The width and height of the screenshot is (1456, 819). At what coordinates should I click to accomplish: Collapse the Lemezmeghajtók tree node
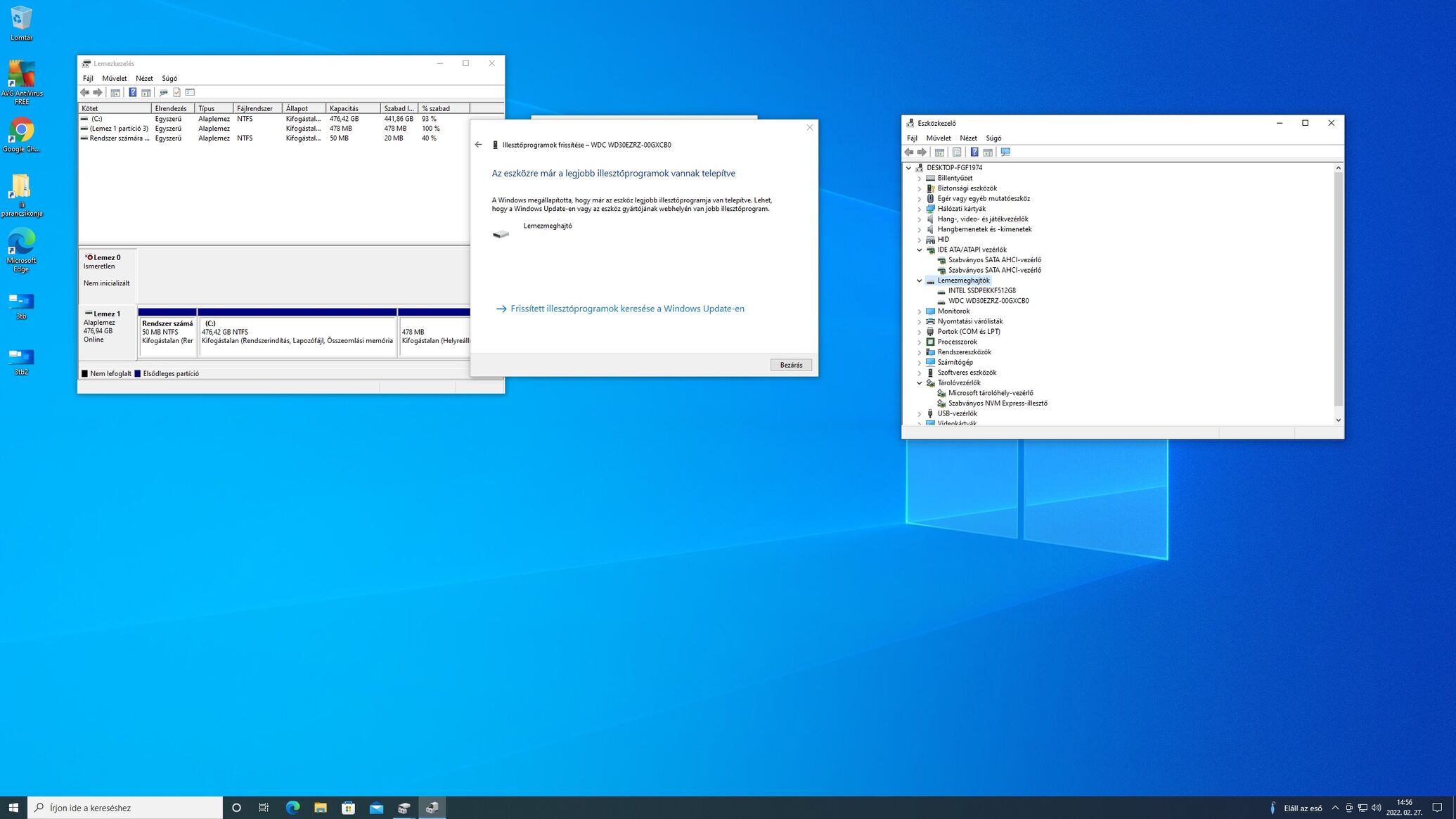(919, 280)
